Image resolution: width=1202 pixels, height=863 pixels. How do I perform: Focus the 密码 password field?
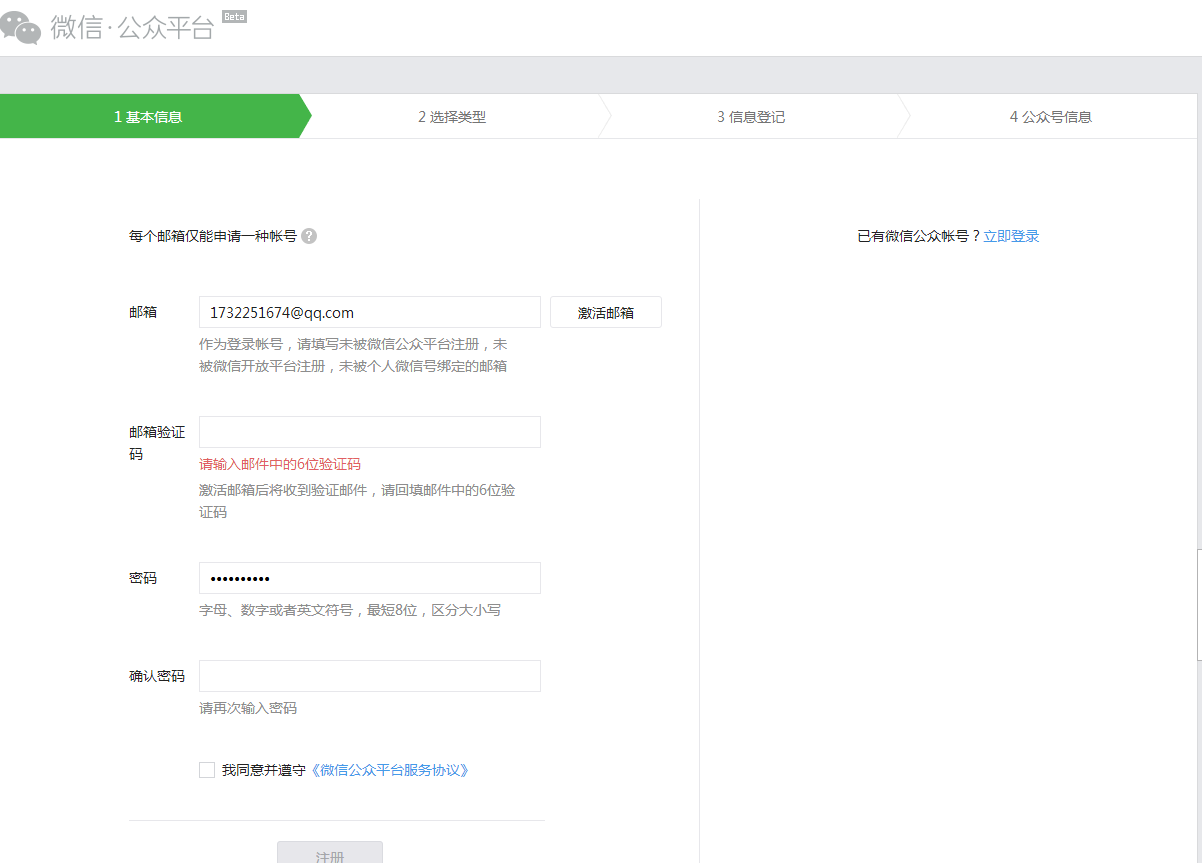370,578
